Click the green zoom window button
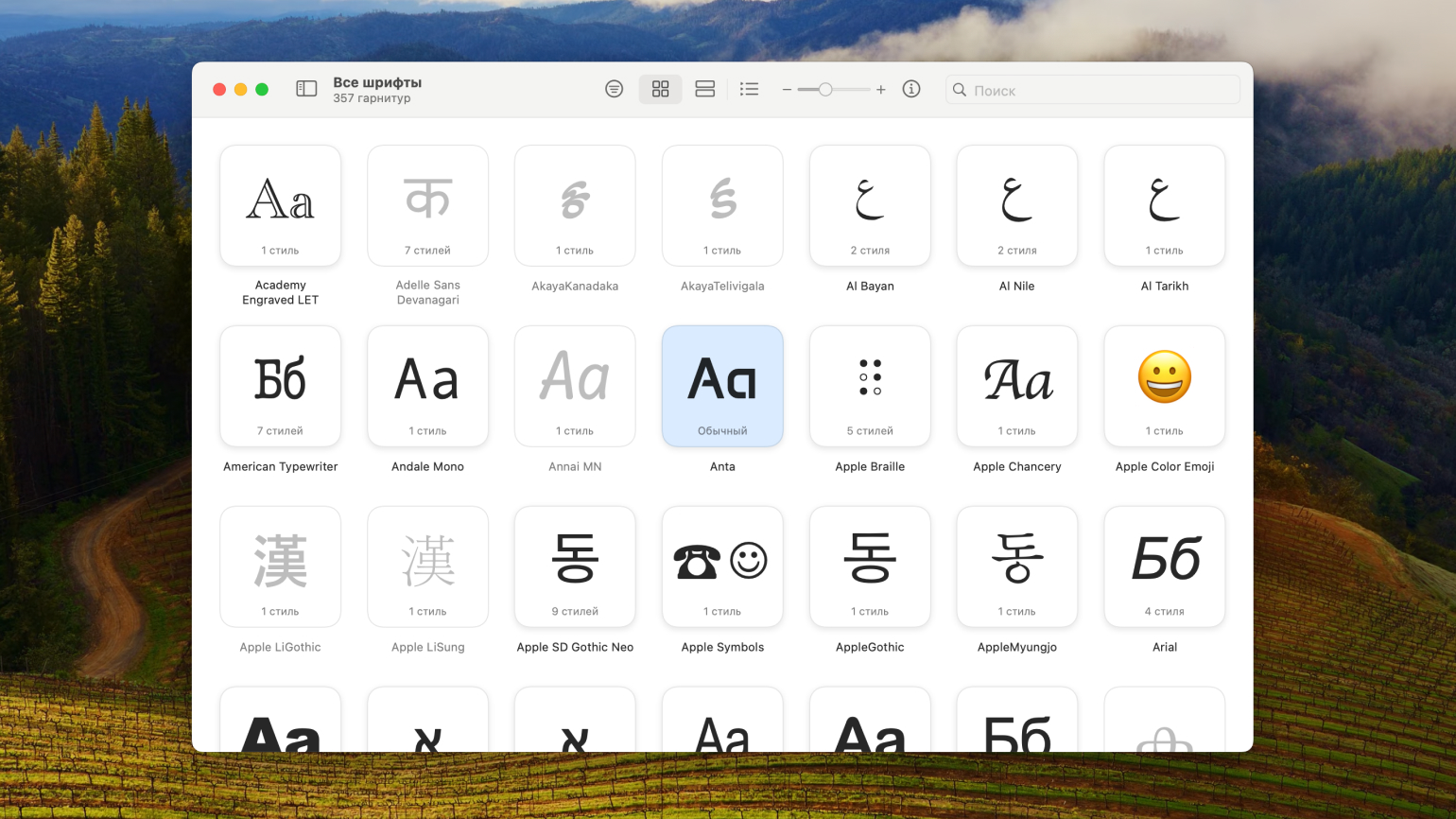 tap(262, 89)
